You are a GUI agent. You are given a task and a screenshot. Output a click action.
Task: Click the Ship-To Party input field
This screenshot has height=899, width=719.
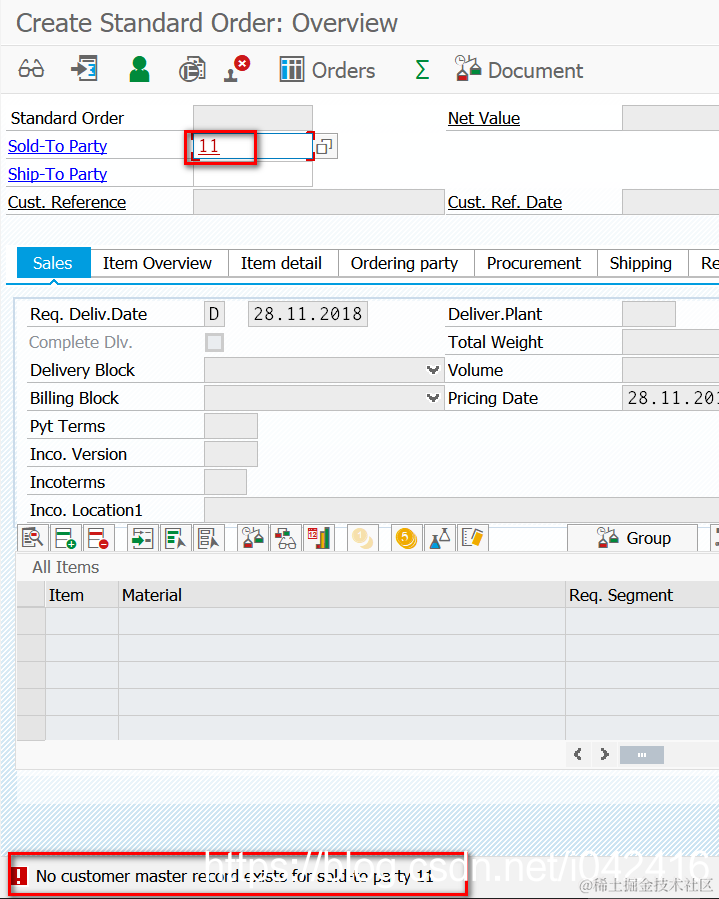click(253, 174)
